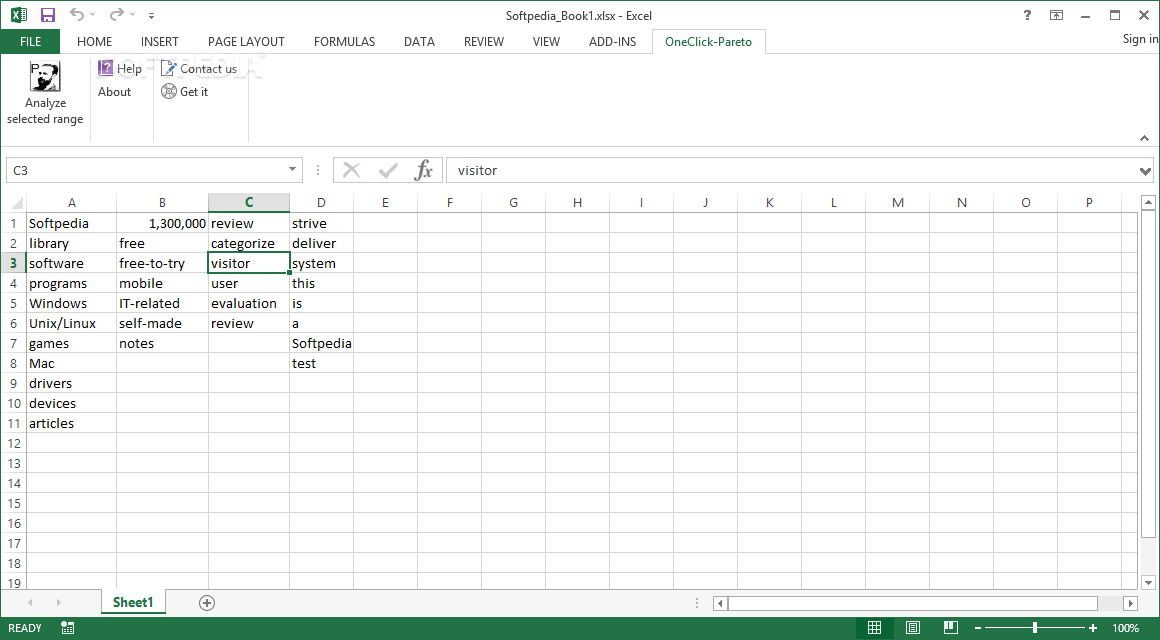Save the workbook with the floppy icon
Image resolution: width=1160 pixels, height=640 pixels.
point(48,15)
